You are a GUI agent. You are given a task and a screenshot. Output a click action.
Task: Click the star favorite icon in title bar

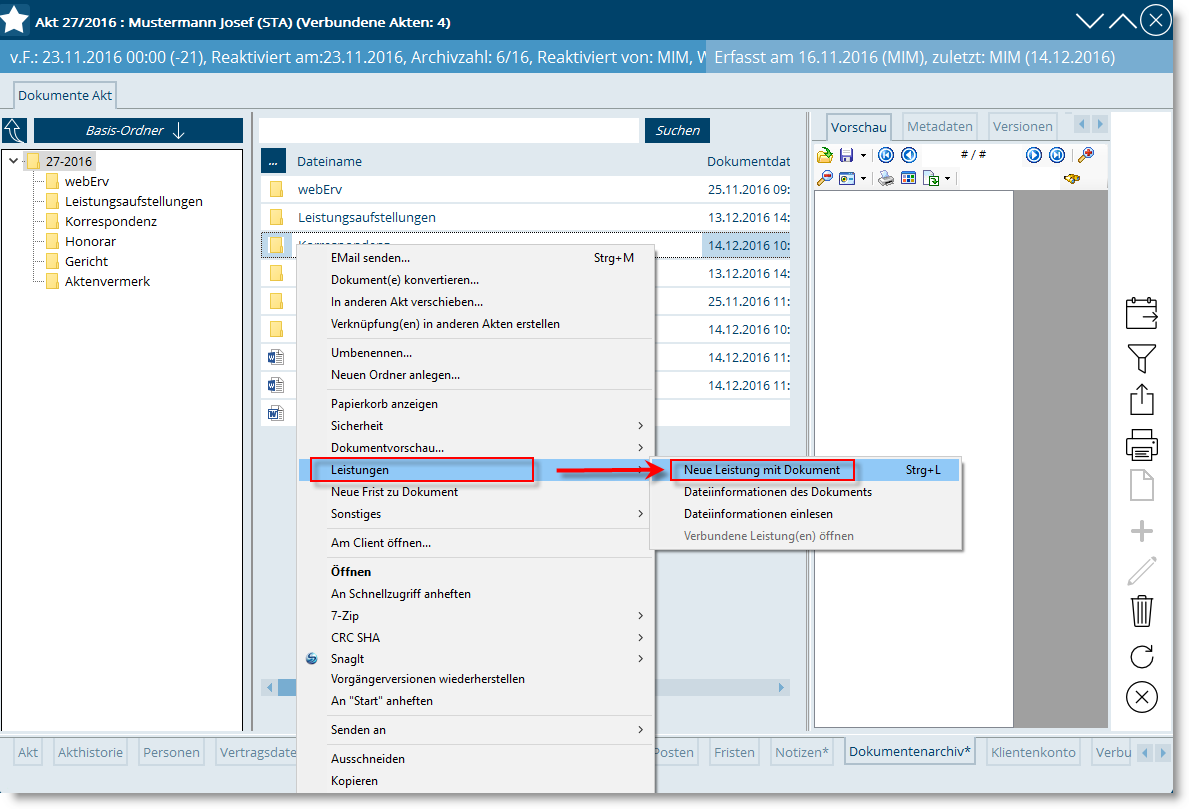tap(14, 20)
